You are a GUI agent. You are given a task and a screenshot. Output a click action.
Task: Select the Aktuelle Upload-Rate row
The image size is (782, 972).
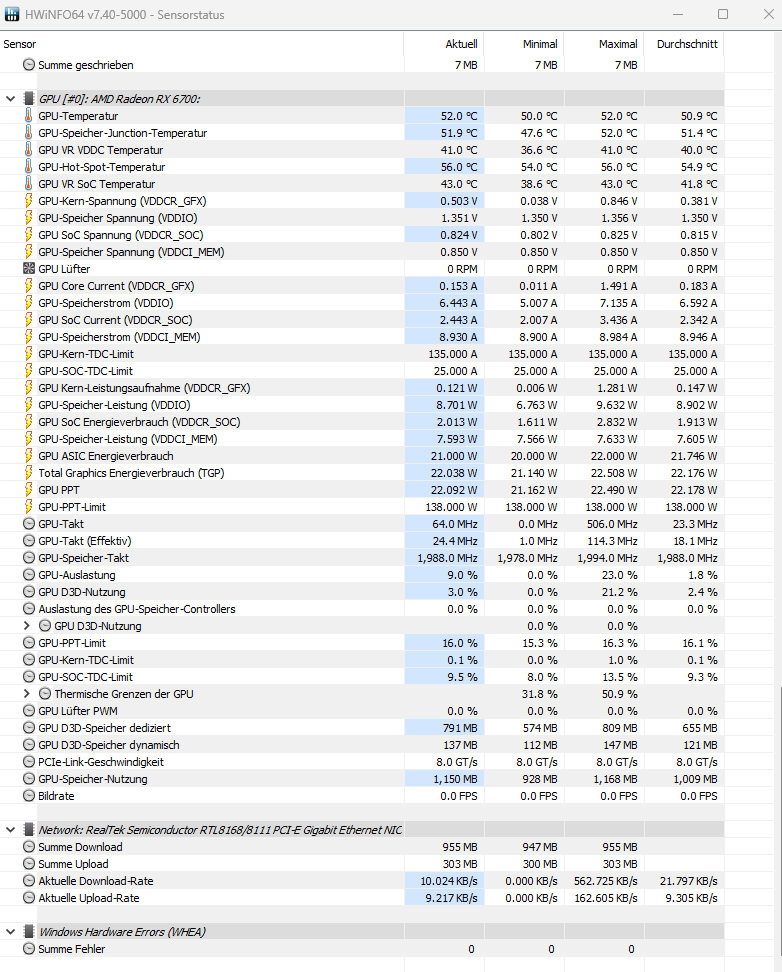pos(362,898)
